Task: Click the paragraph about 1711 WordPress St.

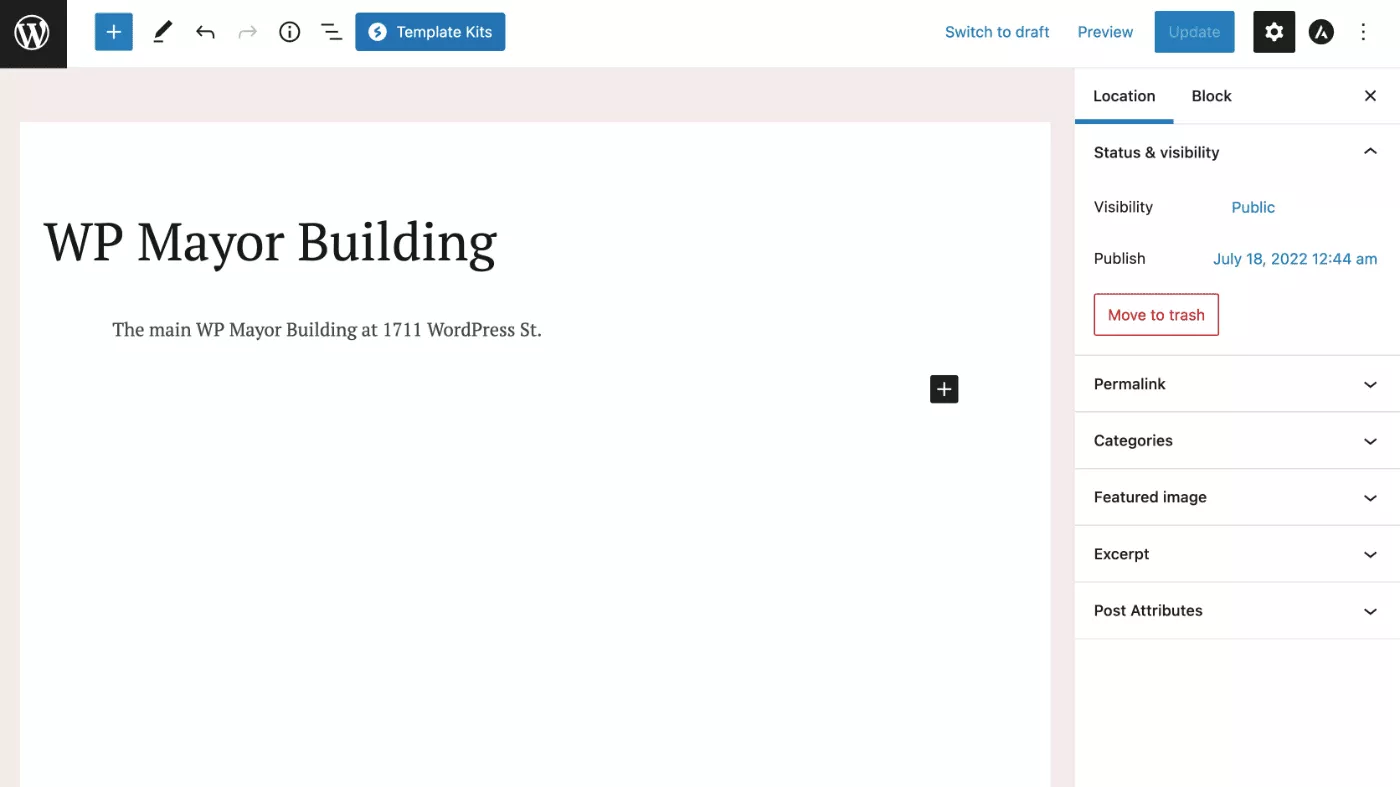Action: (x=327, y=330)
